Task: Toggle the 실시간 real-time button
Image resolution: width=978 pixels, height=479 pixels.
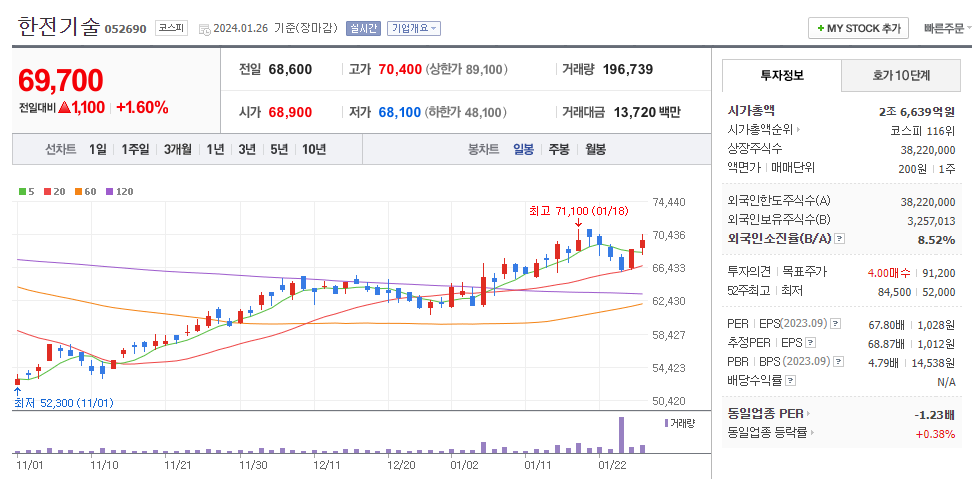Action: (363, 29)
